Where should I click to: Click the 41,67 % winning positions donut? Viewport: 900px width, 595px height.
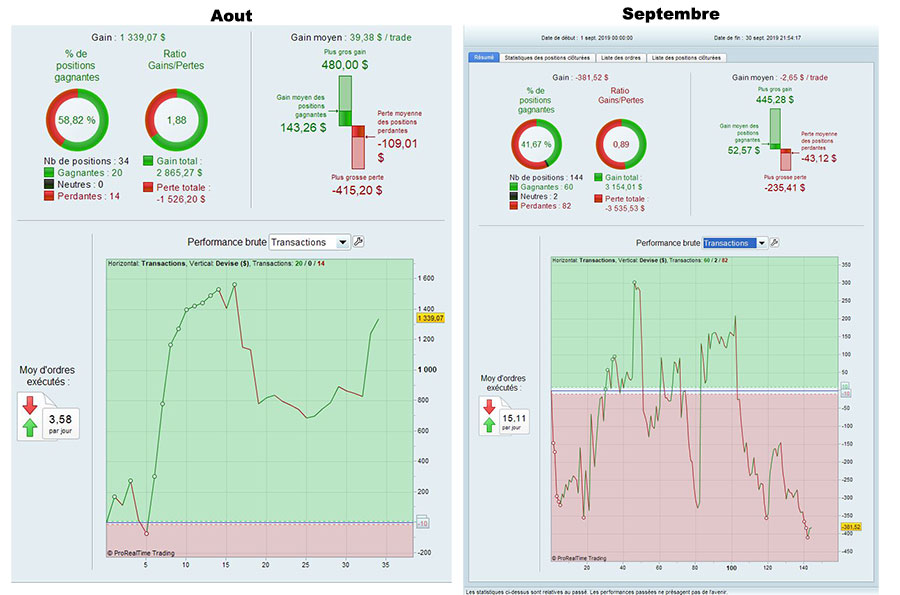[536, 145]
